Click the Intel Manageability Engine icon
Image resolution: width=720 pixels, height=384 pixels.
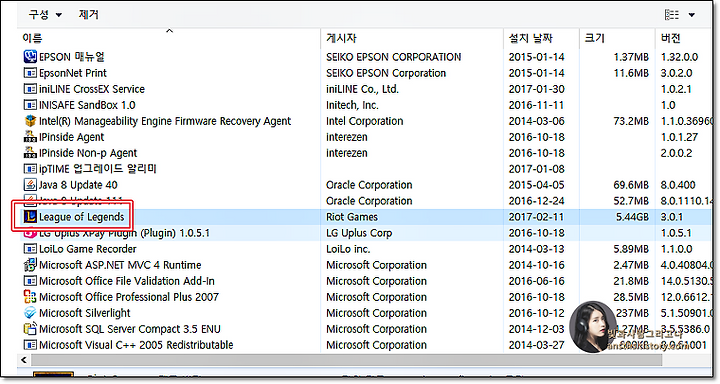(30, 121)
